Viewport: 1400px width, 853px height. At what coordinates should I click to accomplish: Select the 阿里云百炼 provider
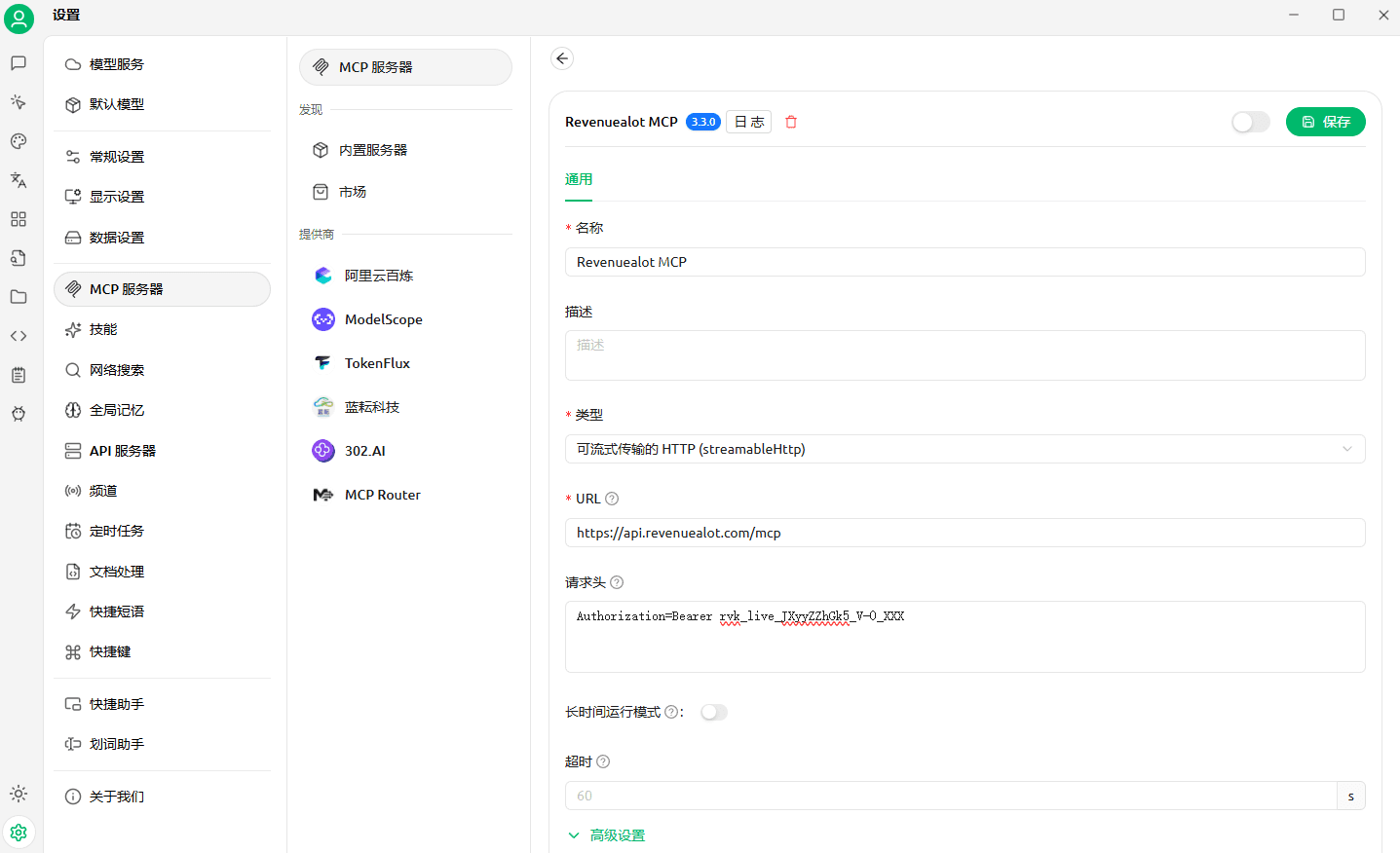405,276
